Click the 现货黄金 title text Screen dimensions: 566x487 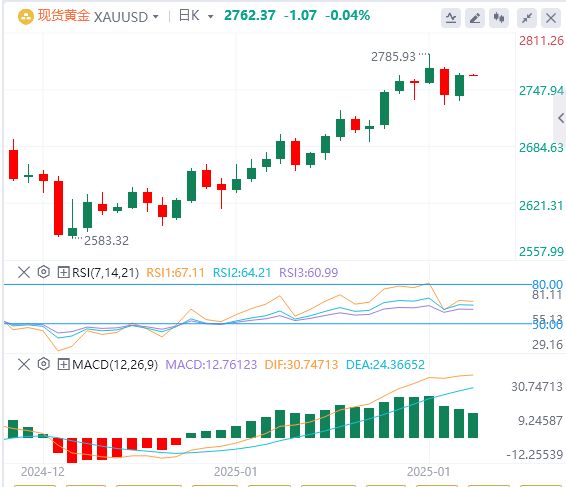[64, 16]
